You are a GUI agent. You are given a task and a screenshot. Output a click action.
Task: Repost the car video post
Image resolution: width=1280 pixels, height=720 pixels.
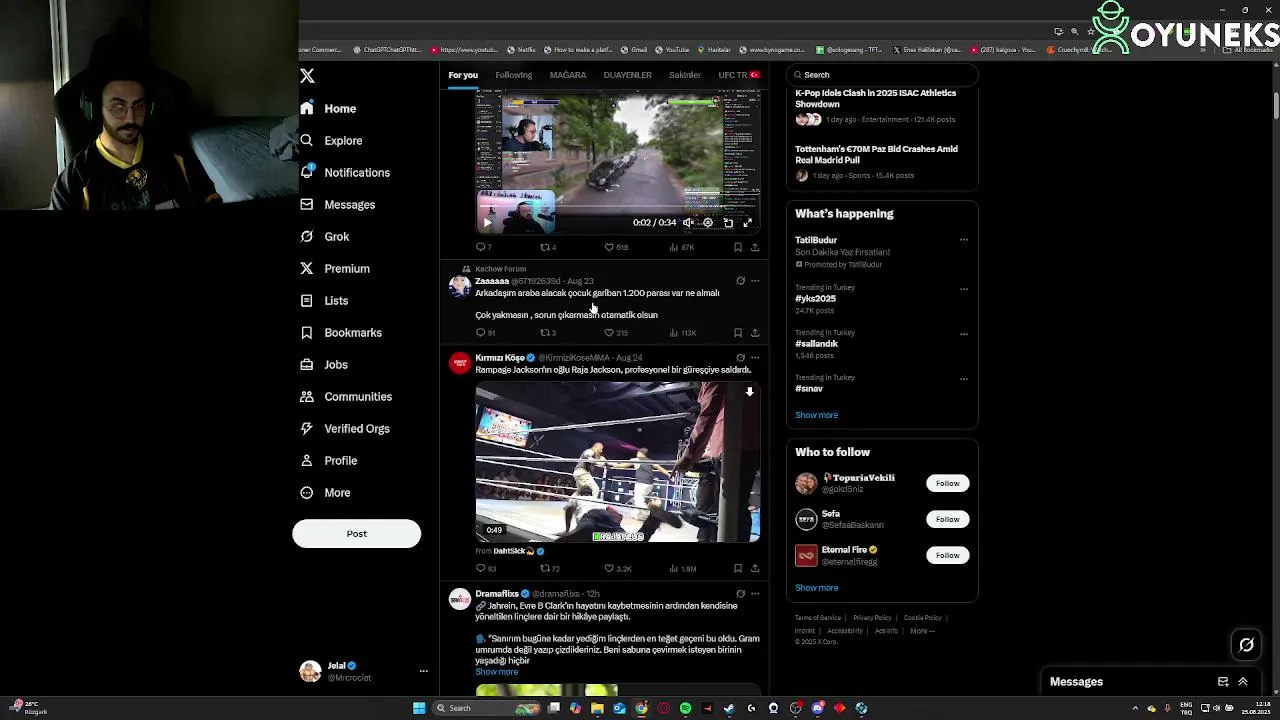pos(546,247)
